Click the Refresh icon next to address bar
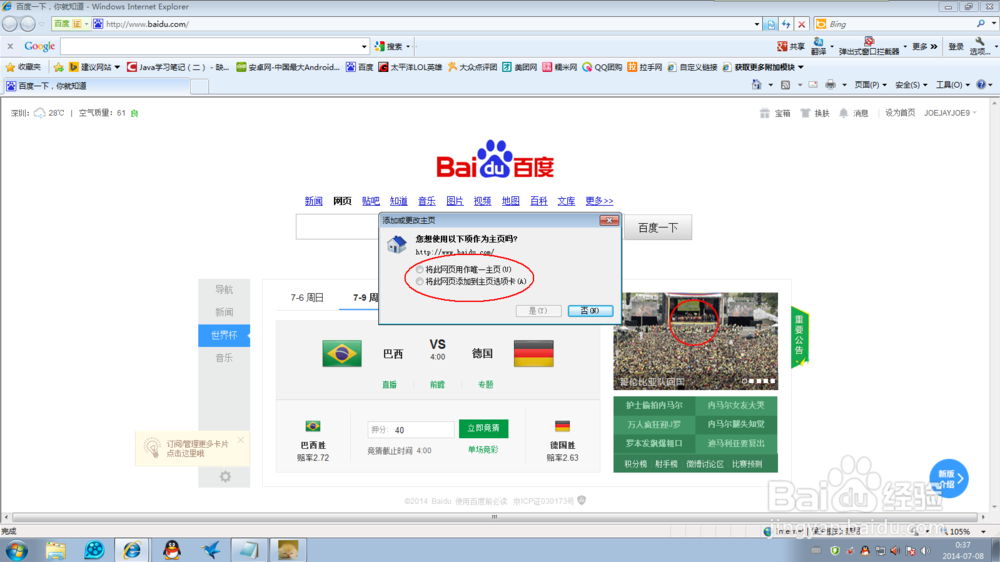This screenshot has width=1000, height=562. [x=786, y=24]
